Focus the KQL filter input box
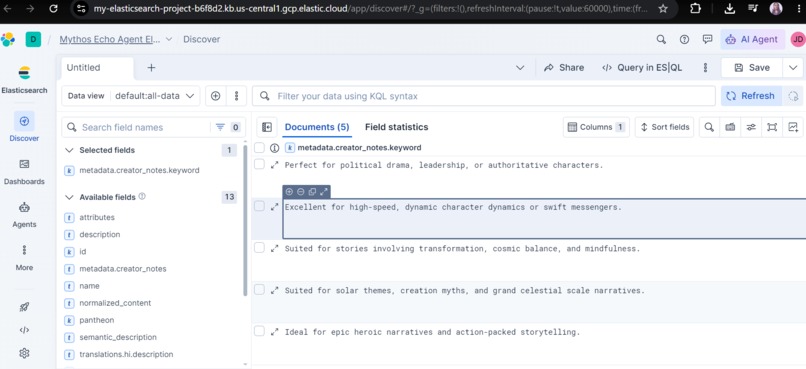Viewport: 806px width, 369px height. point(484,96)
